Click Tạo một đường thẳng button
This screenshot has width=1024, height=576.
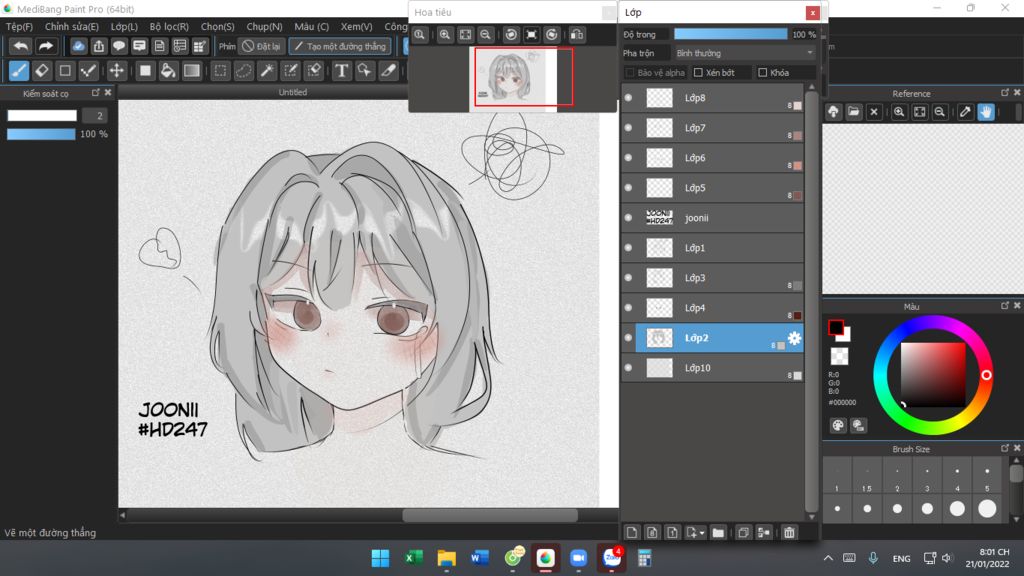340,46
